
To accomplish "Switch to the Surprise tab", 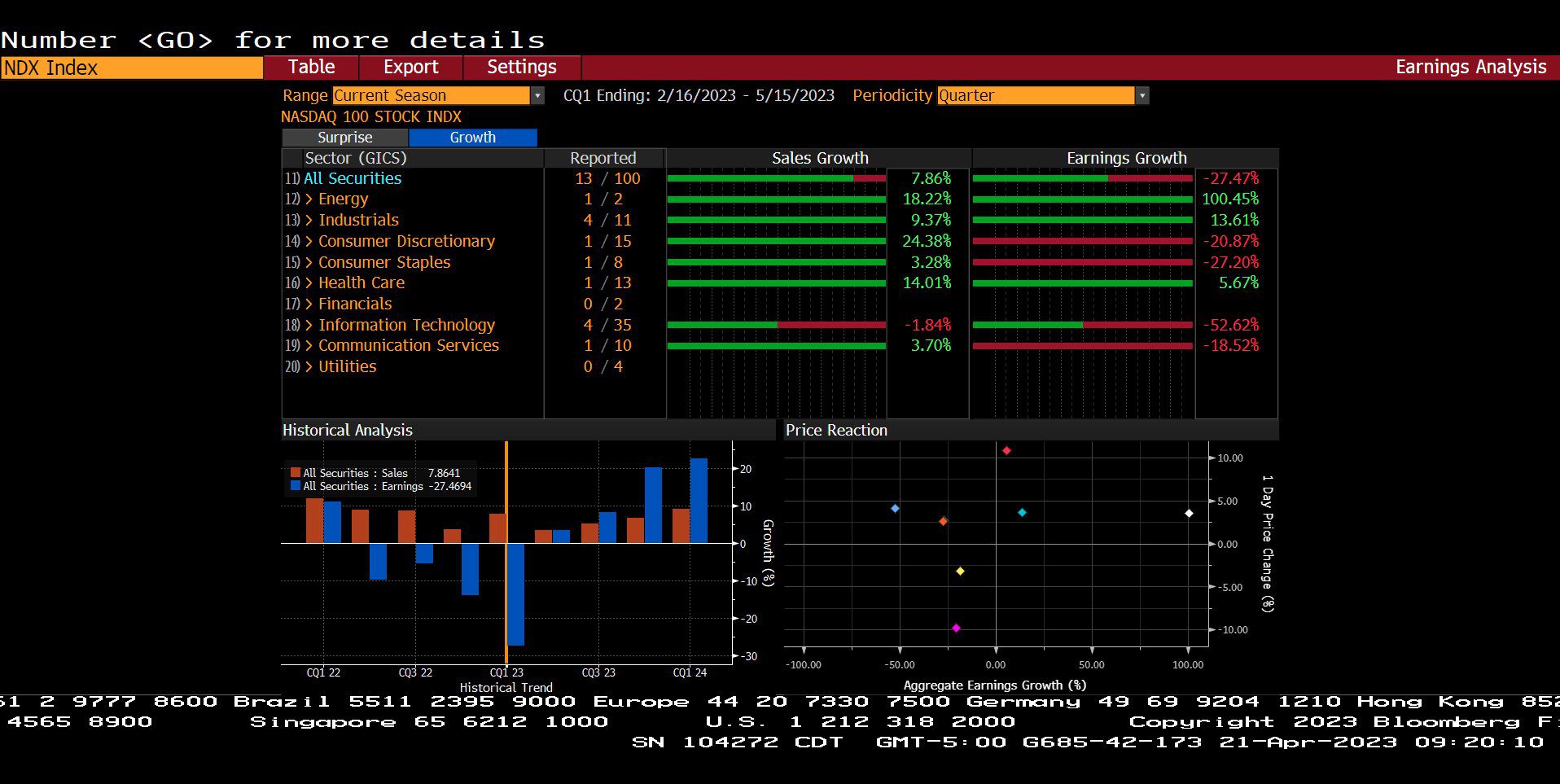I will pyautogui.click(x=345, y=138).
